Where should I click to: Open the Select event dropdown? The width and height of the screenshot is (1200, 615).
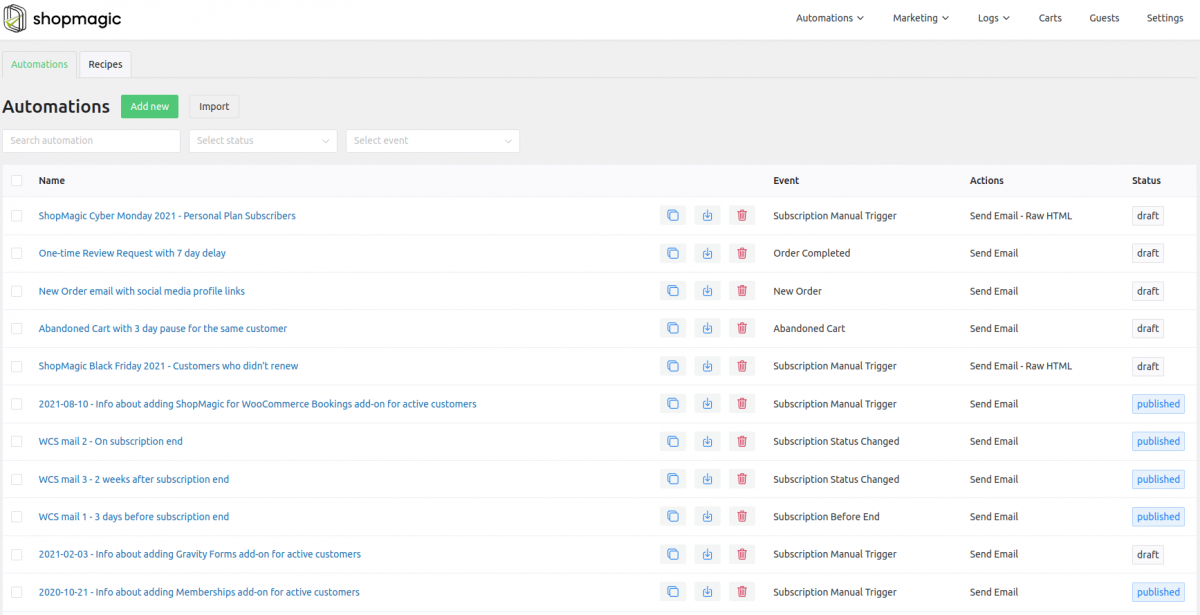pyautogui.click(x=432, y=141)
